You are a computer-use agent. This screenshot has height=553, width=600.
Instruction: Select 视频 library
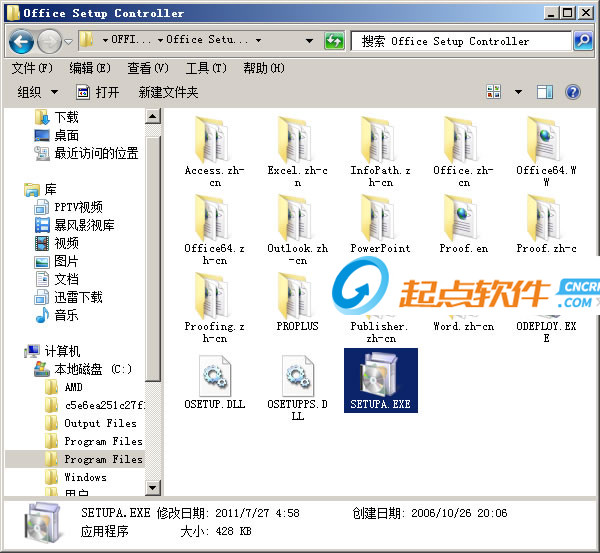(x=57, y=243)
